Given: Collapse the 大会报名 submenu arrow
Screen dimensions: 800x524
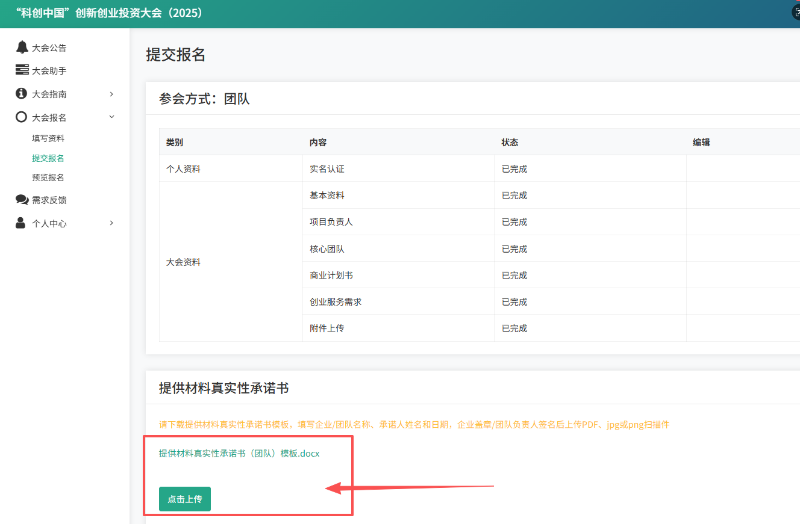Looking at the screenshot, I should click(x=111, y=117).
